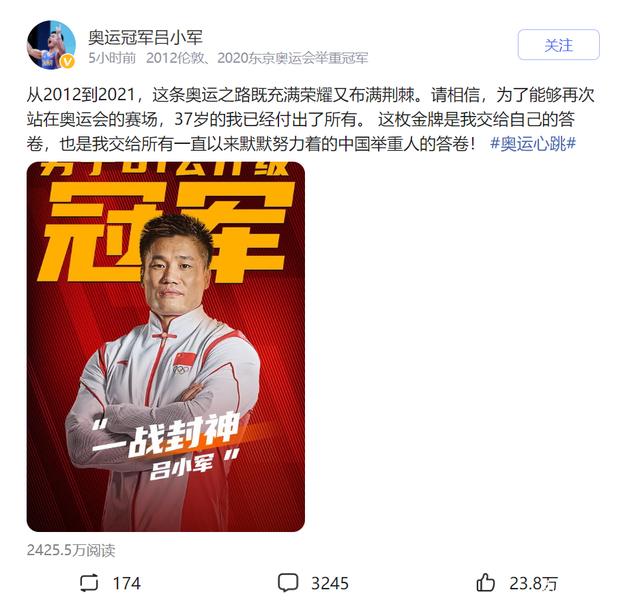Image resolution: width=640 pixels, height=605 pixels.
Task: Like the post with the thumbs-up icon
Action: point(486,582)
